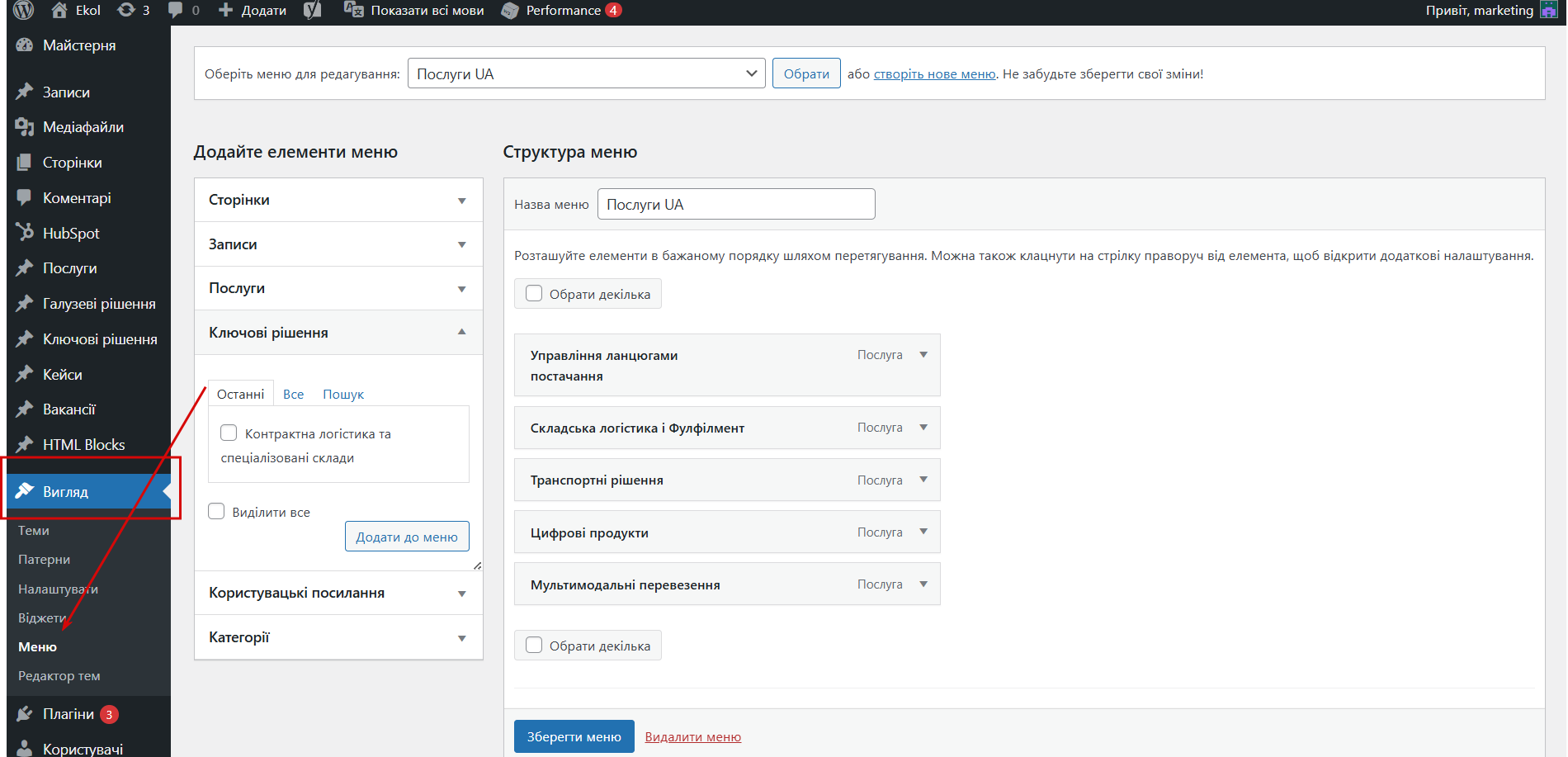The width and height of the screenshot is (1568, 757).
Task: Expand the Сторінки accordion panel
Action: (338, 200)
